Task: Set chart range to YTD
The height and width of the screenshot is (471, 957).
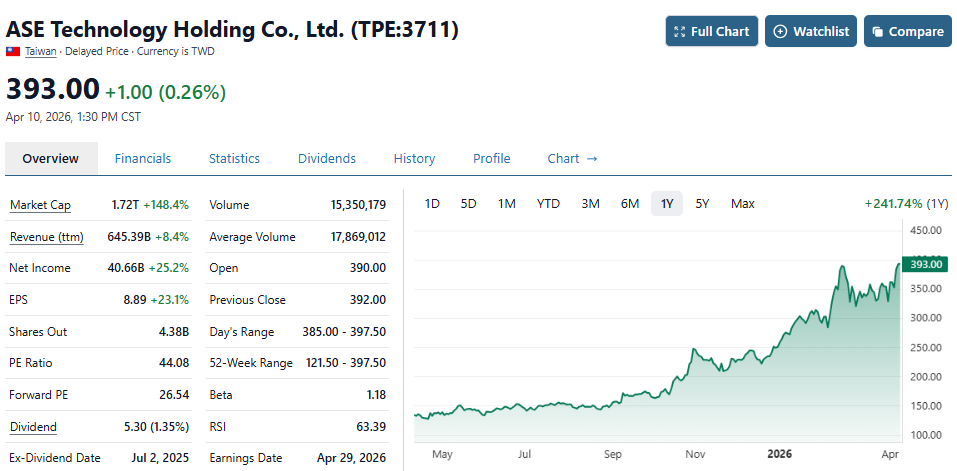Action: point(548,204)
